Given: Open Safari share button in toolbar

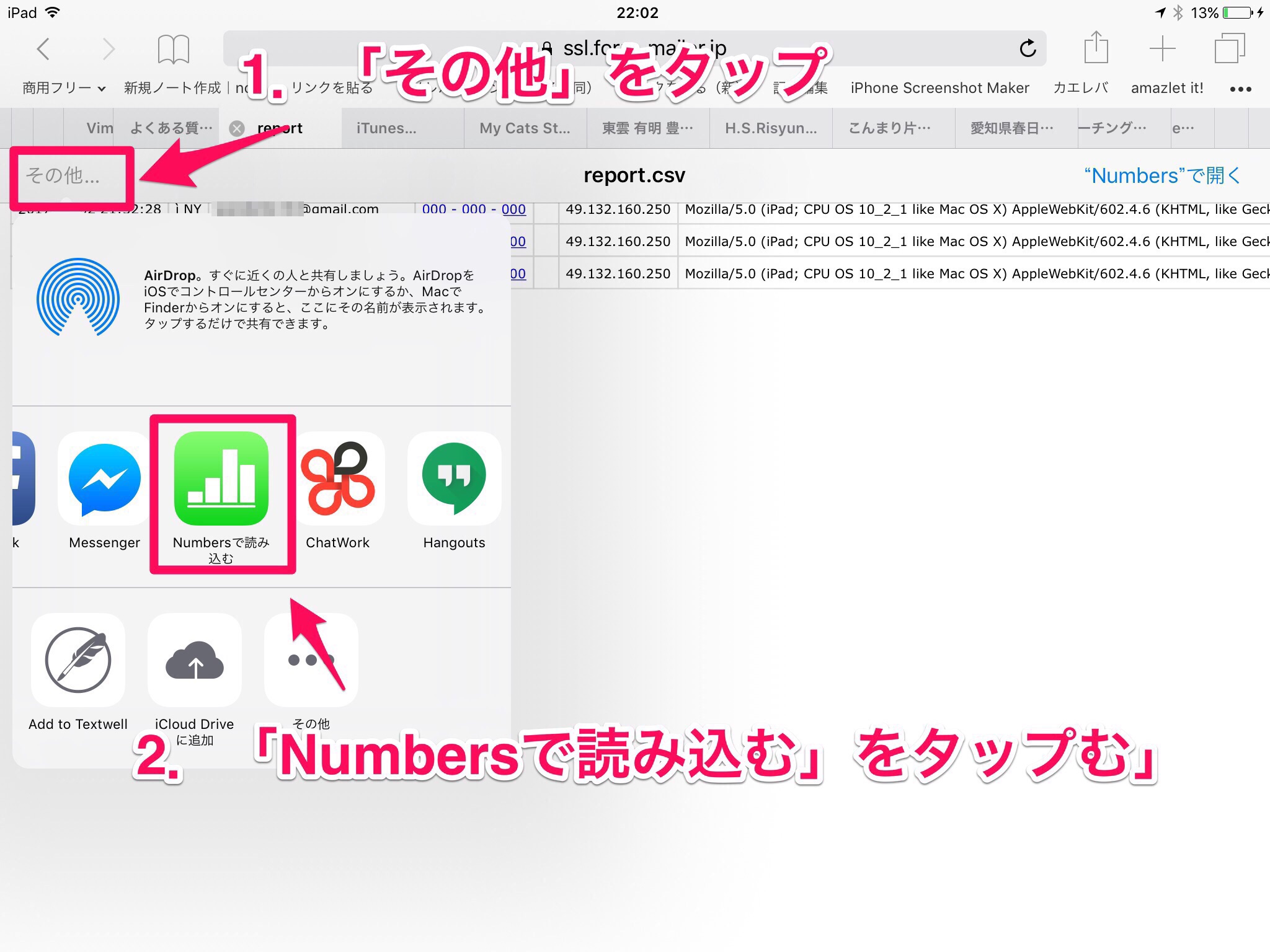Looking at the screenshot, I should (x=1096, y=48).
